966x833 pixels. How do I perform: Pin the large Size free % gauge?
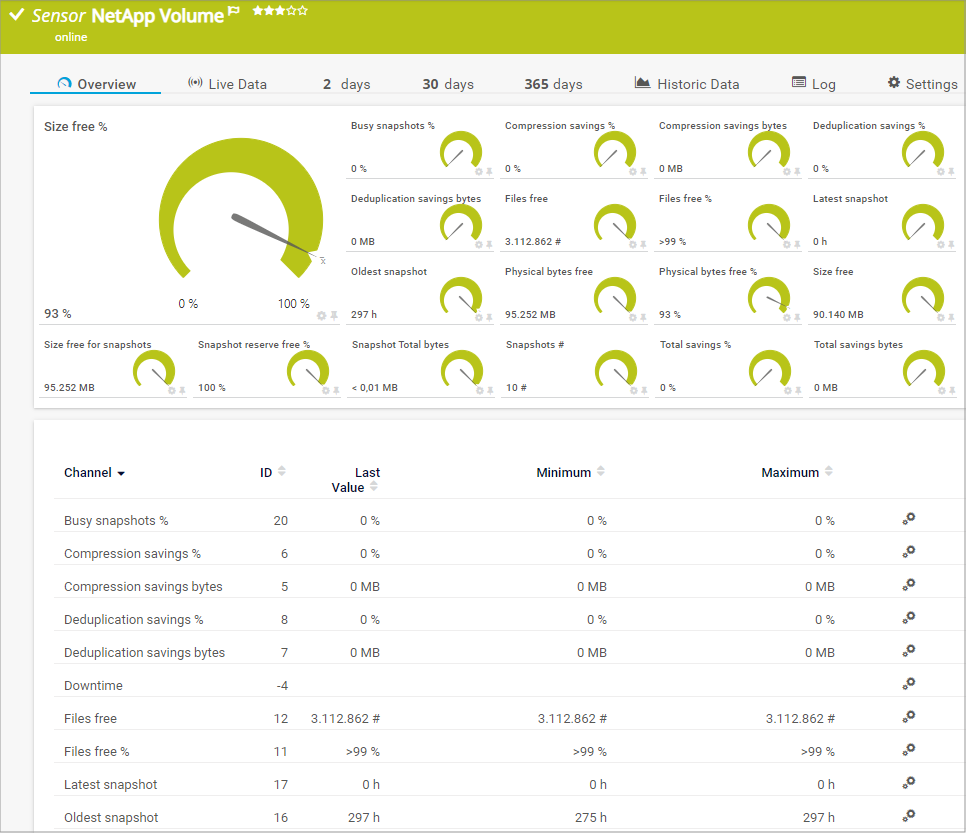coord(334,316)
